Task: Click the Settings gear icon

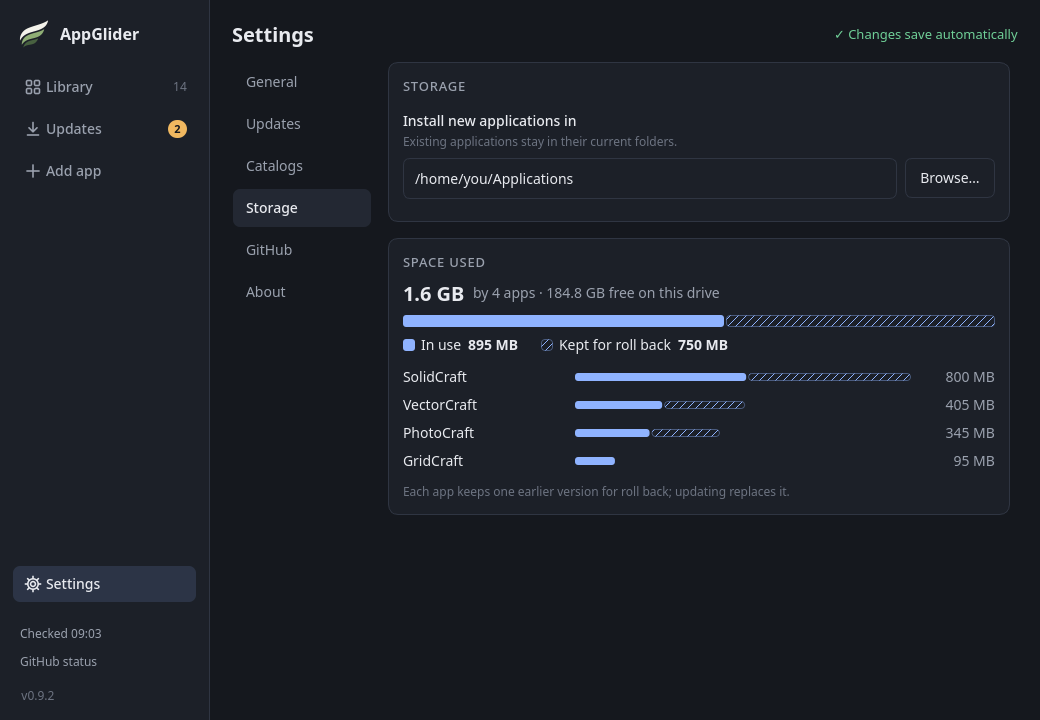Action: tap(32, 584)
